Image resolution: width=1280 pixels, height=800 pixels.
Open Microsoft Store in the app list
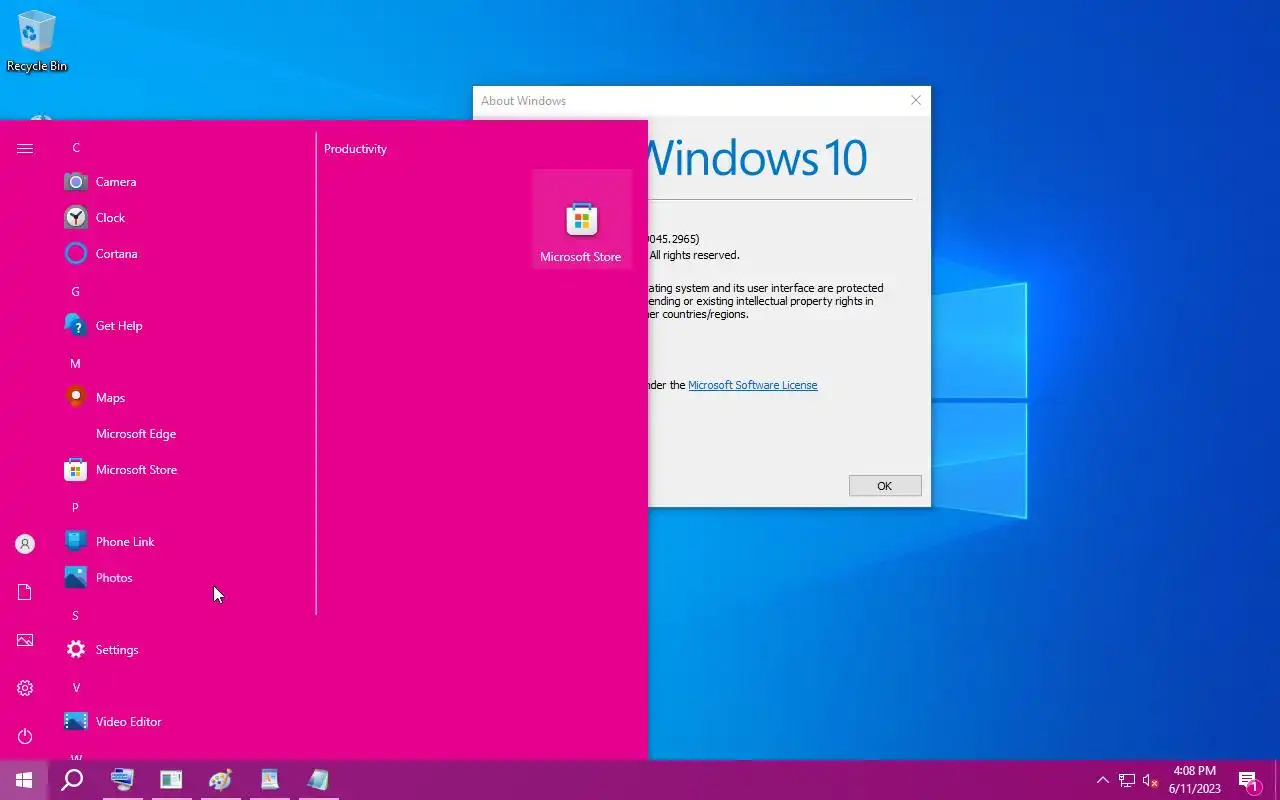click(186, 470)
